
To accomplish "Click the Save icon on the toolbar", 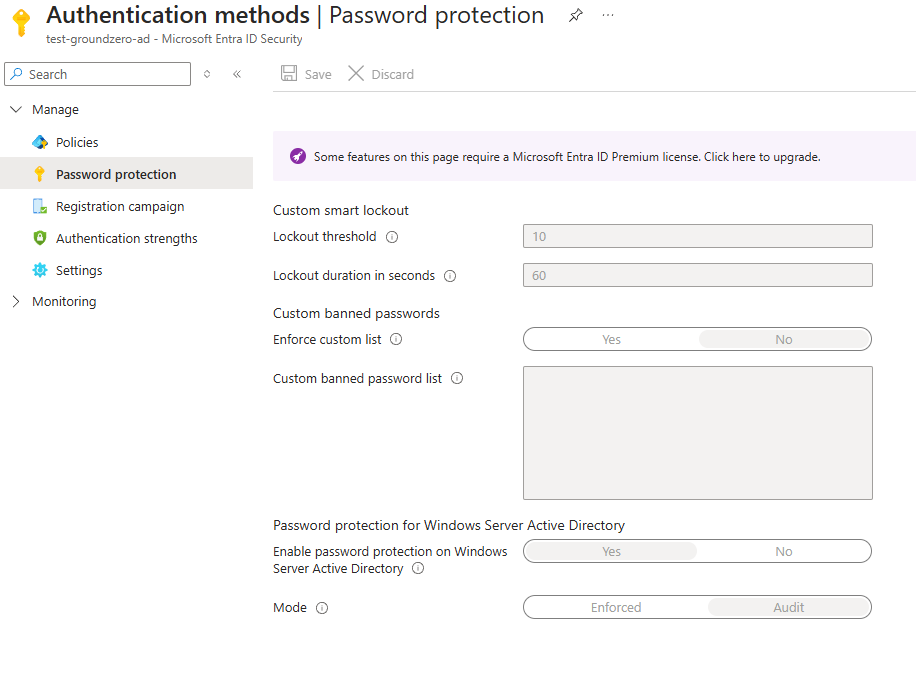I will tap(290, 73).
